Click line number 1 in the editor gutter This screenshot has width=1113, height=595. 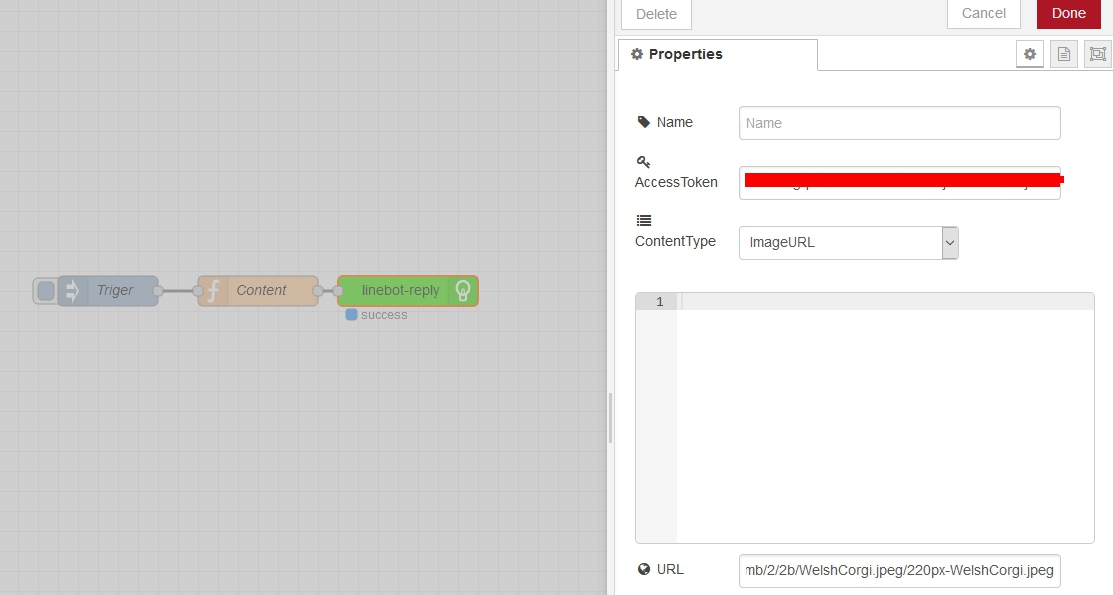click(x=659, y=302)
